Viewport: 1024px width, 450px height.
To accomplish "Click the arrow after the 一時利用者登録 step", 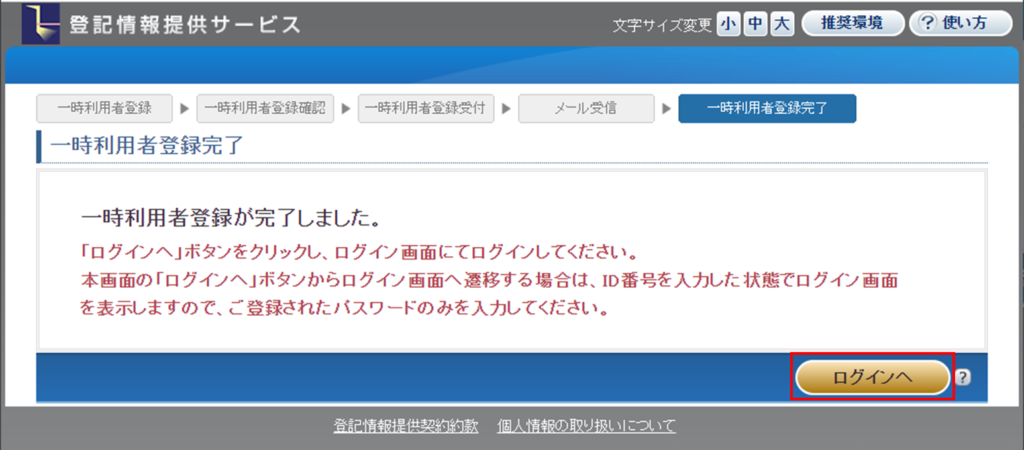I will click(x=184, y=109).
